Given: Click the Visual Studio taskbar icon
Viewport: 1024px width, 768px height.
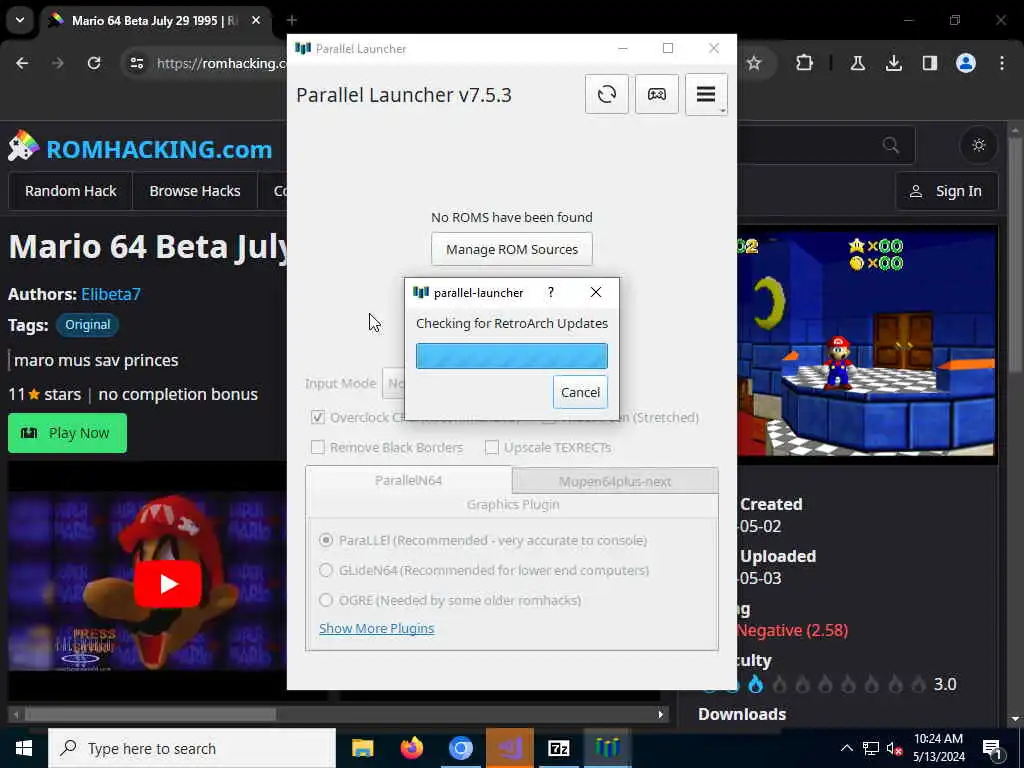Looking at the screenshot, I should point(509,748).
